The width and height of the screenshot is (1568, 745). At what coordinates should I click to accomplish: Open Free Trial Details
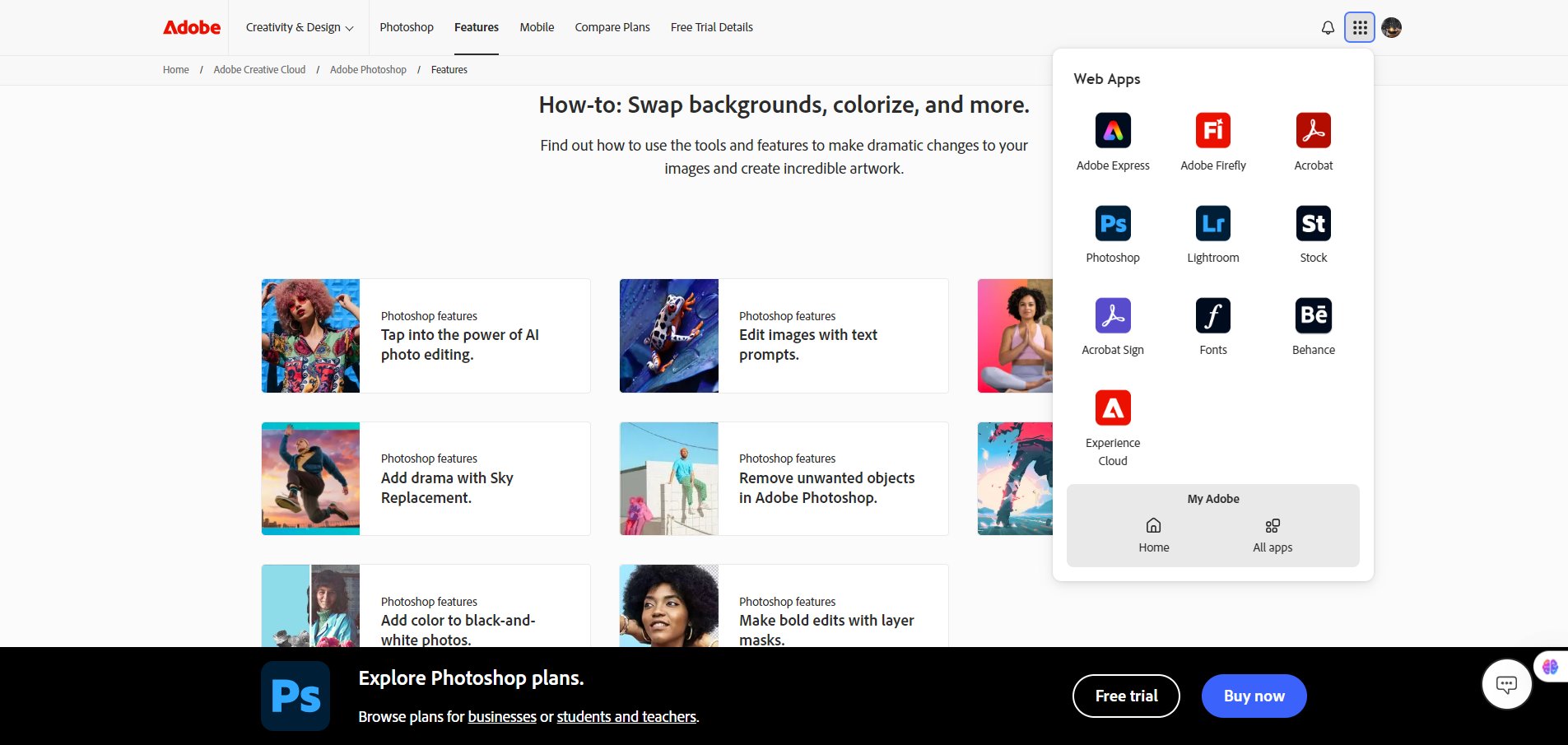coord(712,27)
